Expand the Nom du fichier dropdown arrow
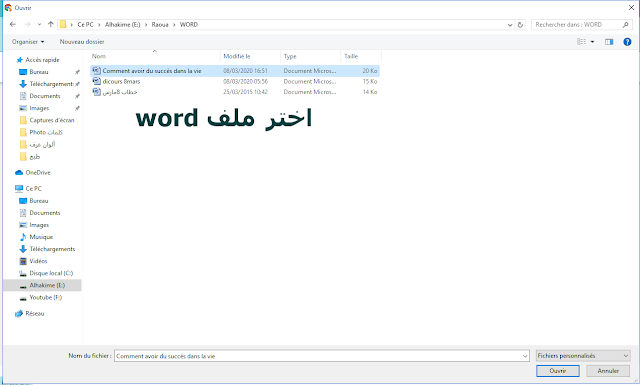The height and width of the screenshot is (385, 640). pyautogui.click(x=525, y=356)
